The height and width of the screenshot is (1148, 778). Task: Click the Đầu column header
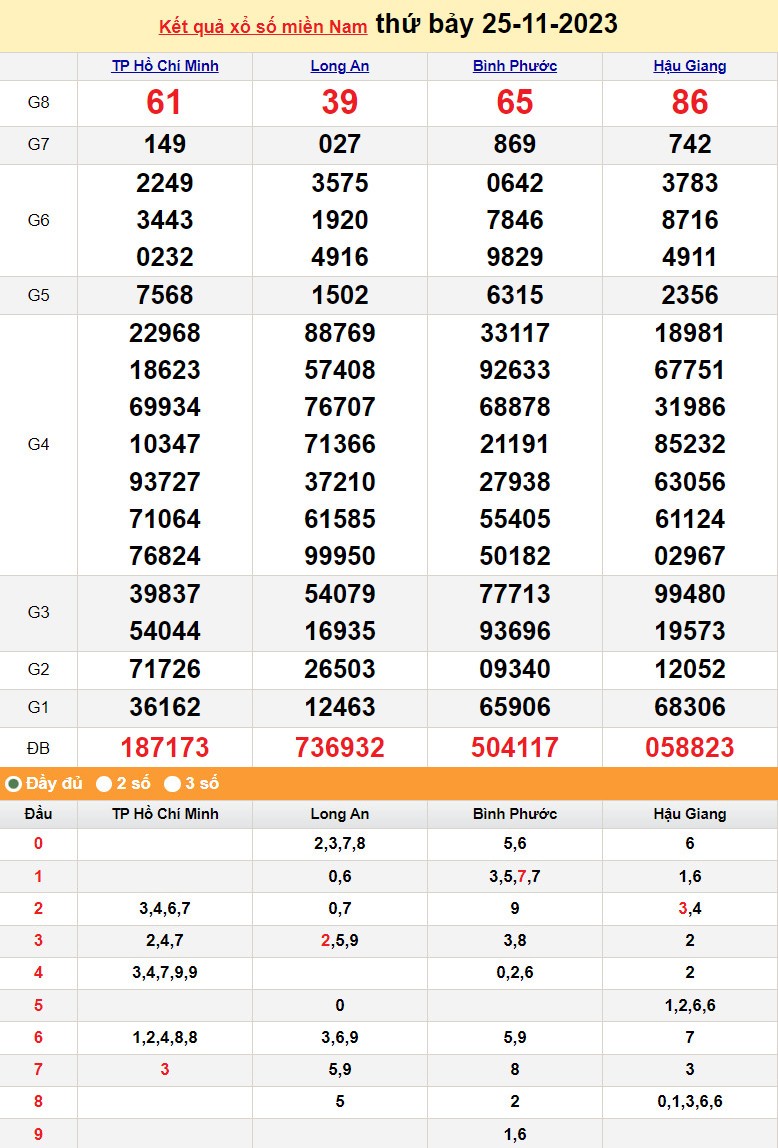pyautogui.click(x=38, y=814)
